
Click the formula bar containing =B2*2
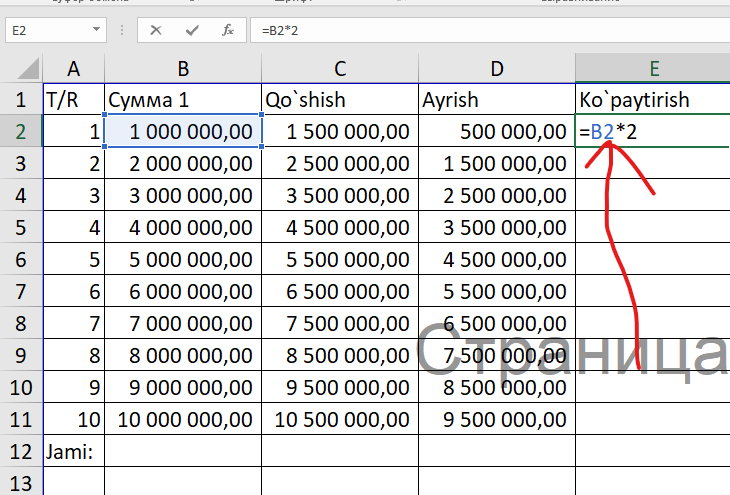point(490,30)
